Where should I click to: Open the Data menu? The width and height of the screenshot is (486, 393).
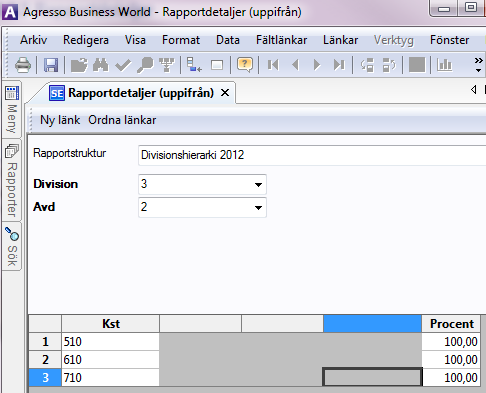(x=228, y=40)
